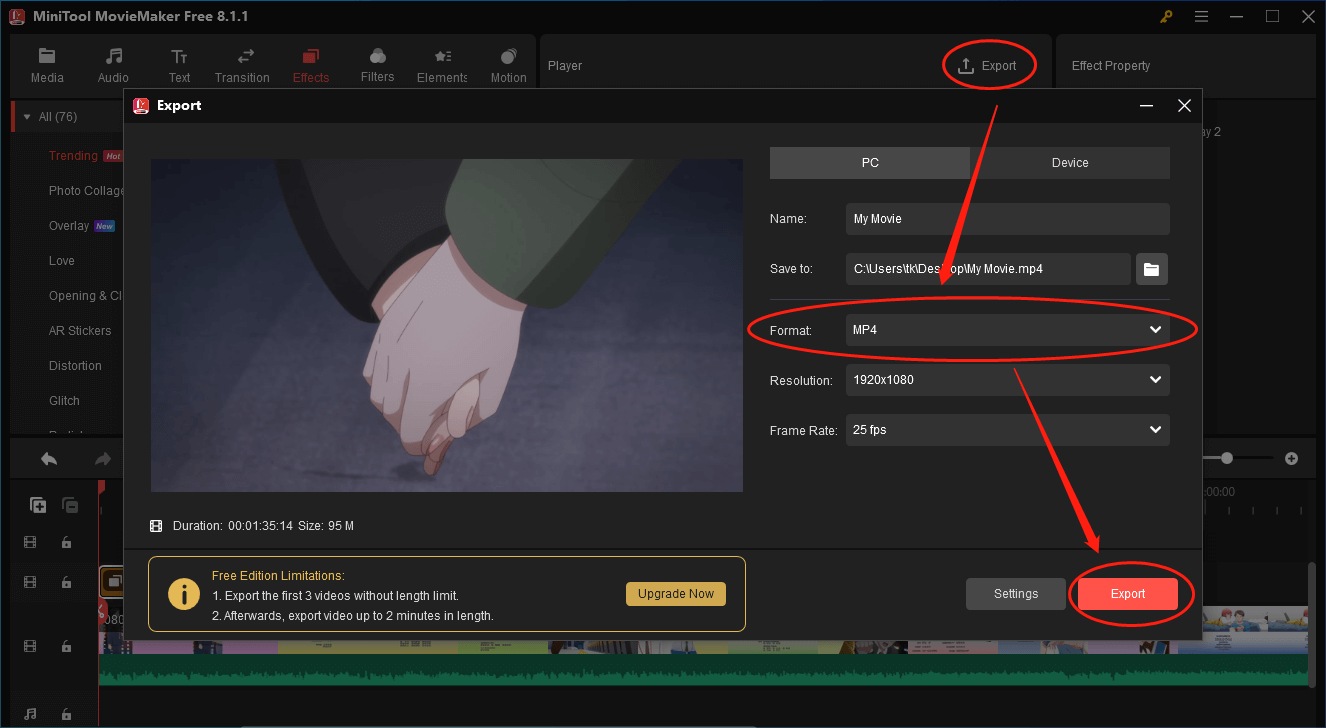1326x728 pixels.
Task: Click the 'Size: 95 M' text
Action: point(327,526)
